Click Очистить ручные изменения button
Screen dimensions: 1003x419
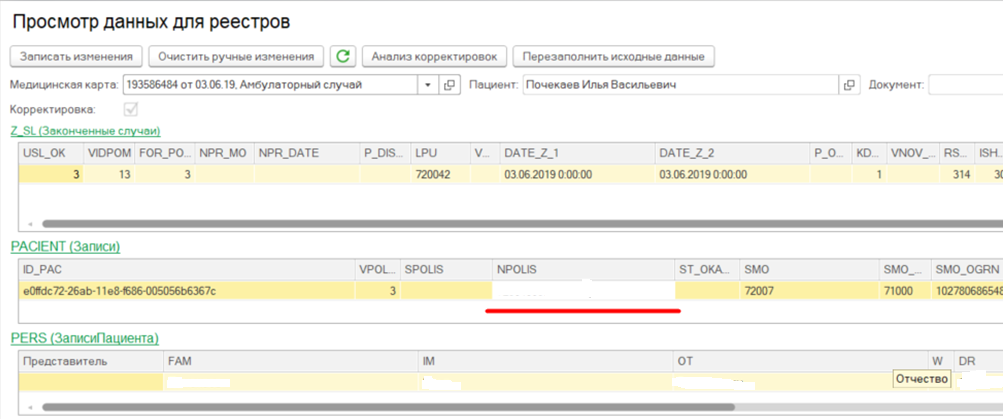point(237,57)
